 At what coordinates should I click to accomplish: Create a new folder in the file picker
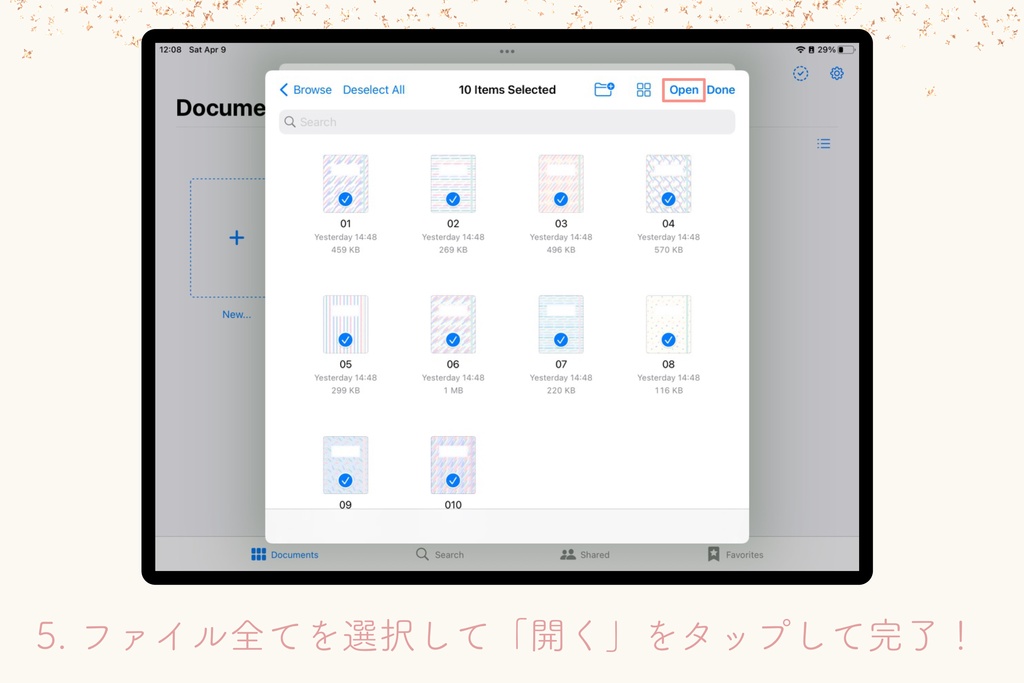pyautogui.click(x=604, y=89)
